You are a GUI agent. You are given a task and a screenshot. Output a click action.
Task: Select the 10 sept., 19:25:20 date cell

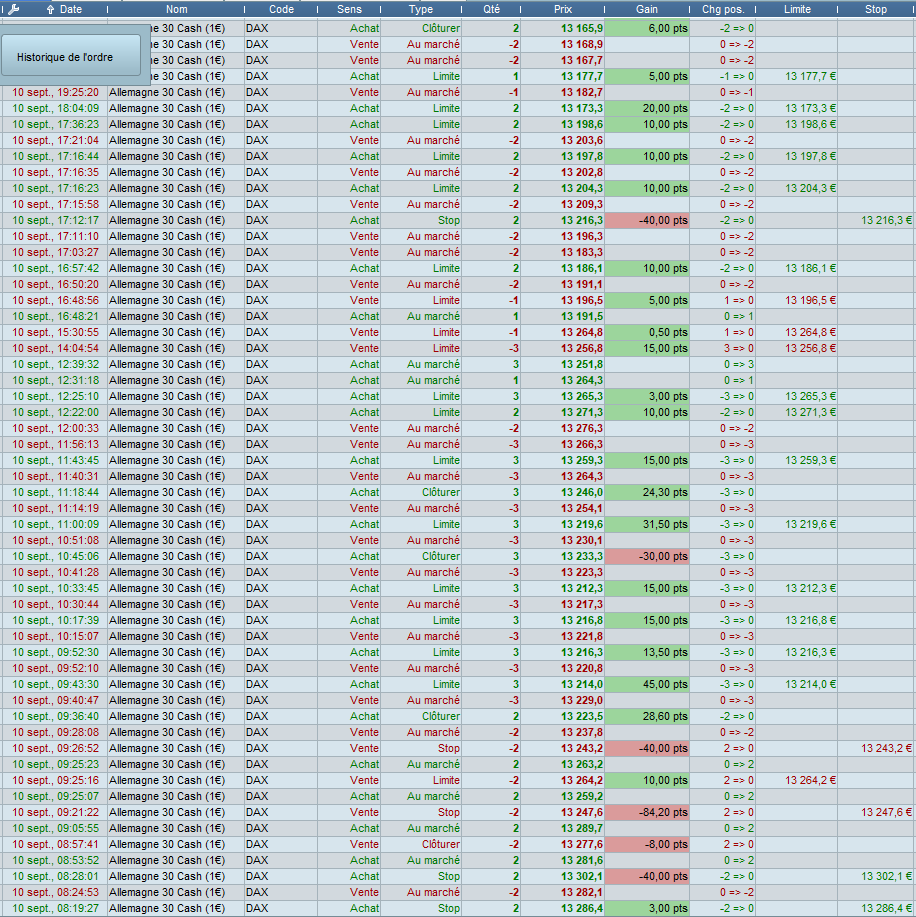pyautogui.click(x=56, y=92)
